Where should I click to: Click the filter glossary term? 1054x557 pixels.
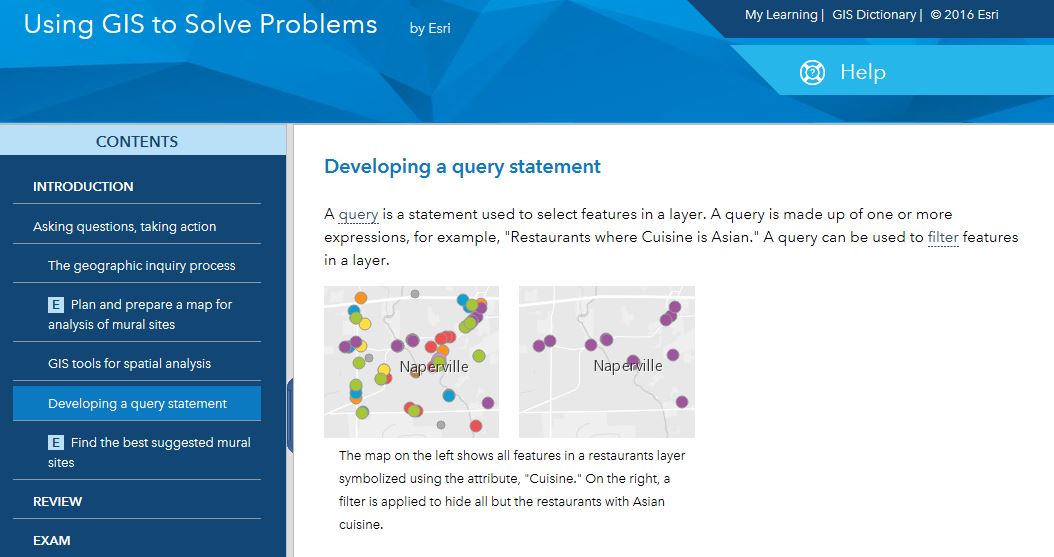pos(943,237)
